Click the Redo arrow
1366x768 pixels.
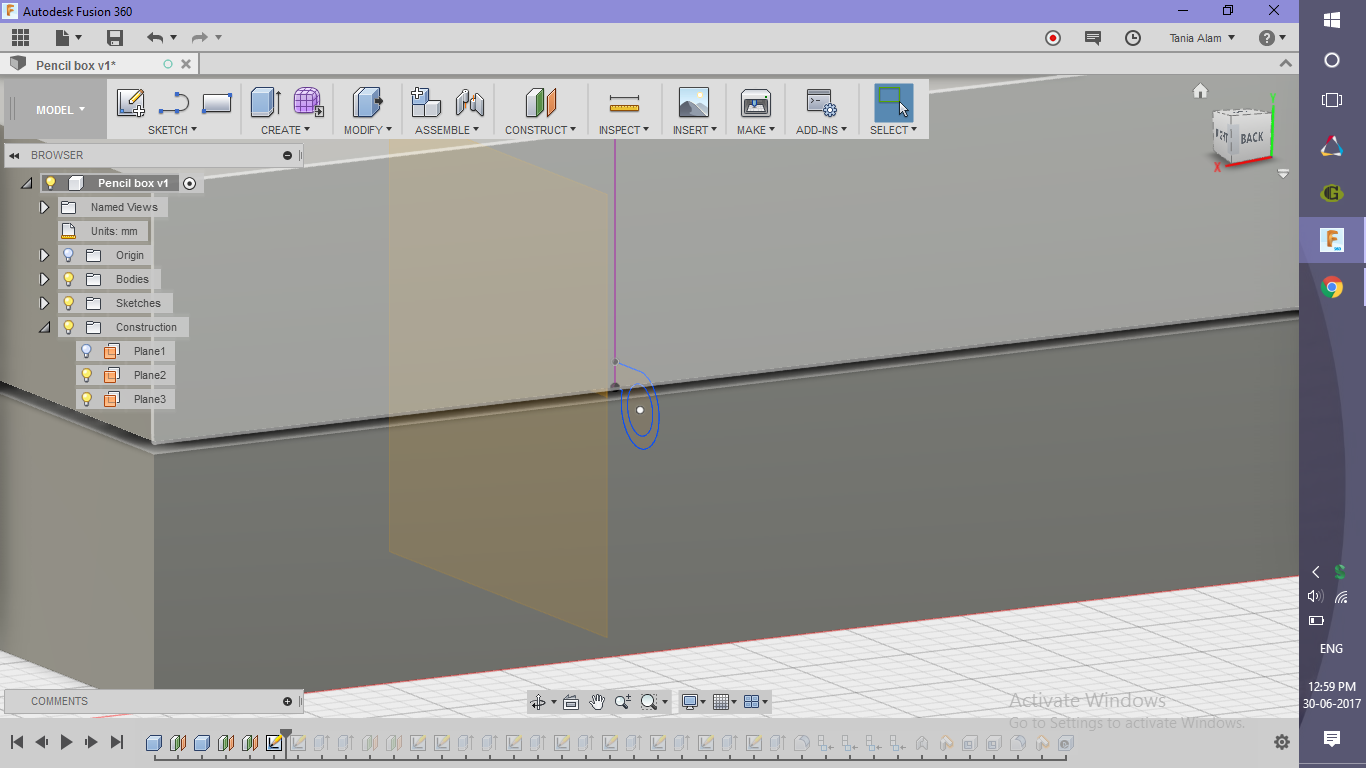click(199, 38)
